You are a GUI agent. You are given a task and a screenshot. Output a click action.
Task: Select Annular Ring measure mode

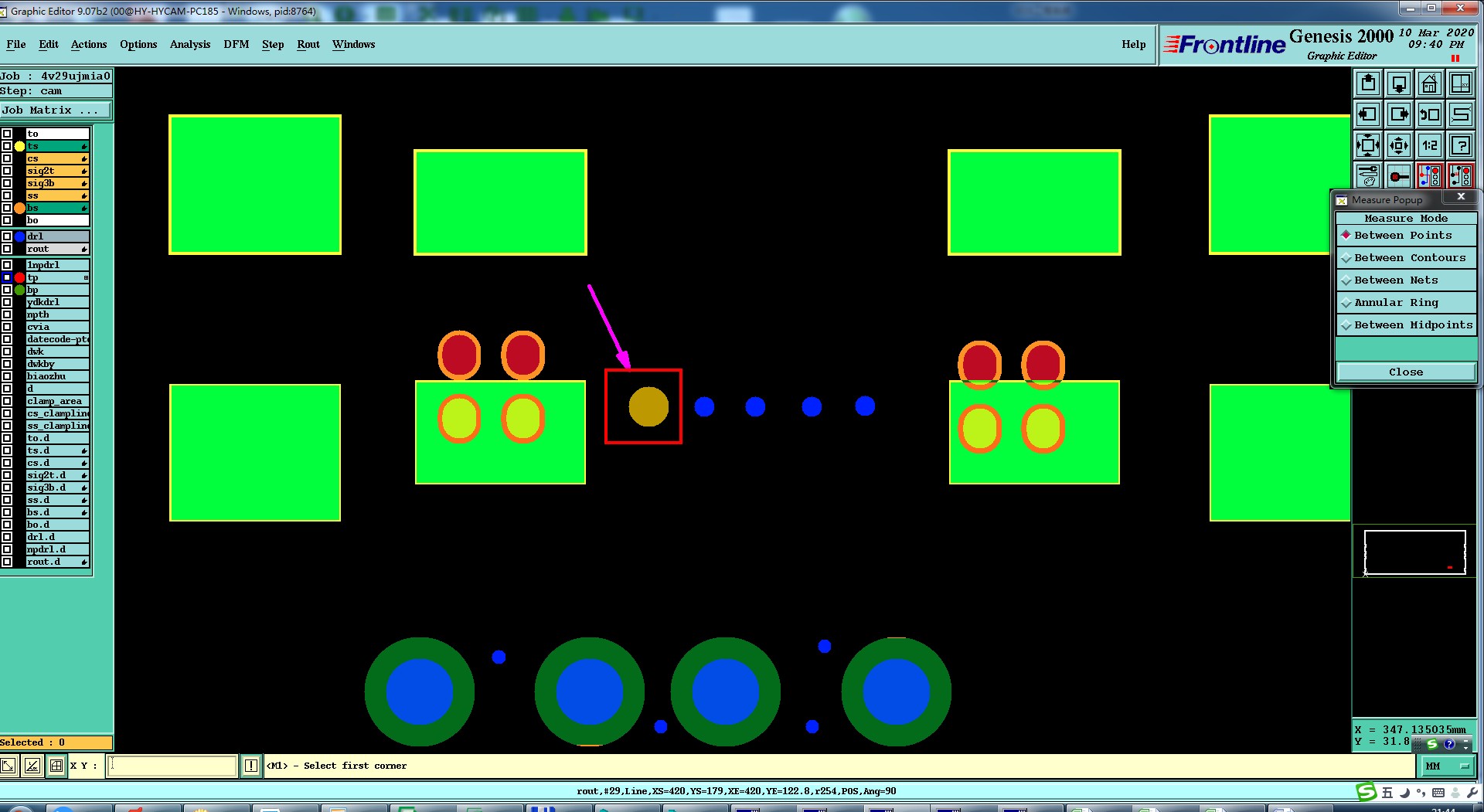tap(1406, 303)
